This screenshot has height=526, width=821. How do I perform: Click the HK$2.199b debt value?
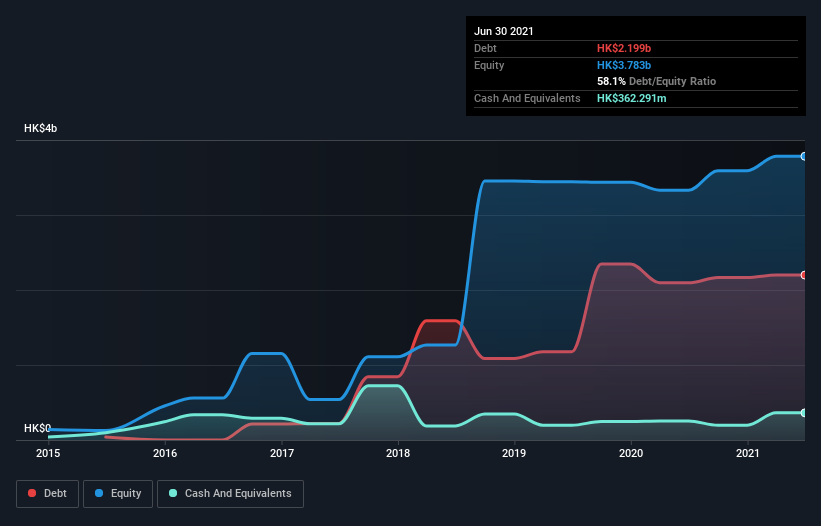click(624, 48)
